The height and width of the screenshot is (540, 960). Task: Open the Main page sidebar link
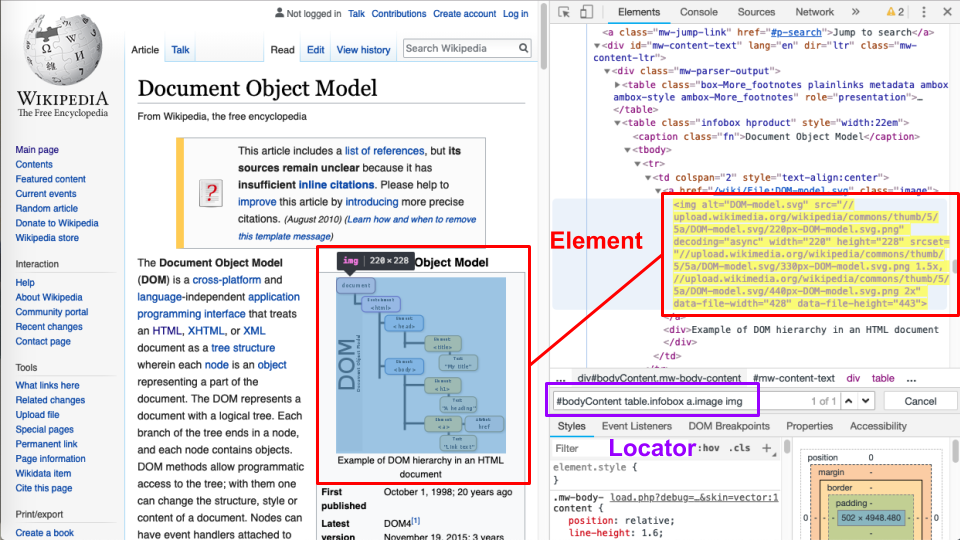point(37,149)
